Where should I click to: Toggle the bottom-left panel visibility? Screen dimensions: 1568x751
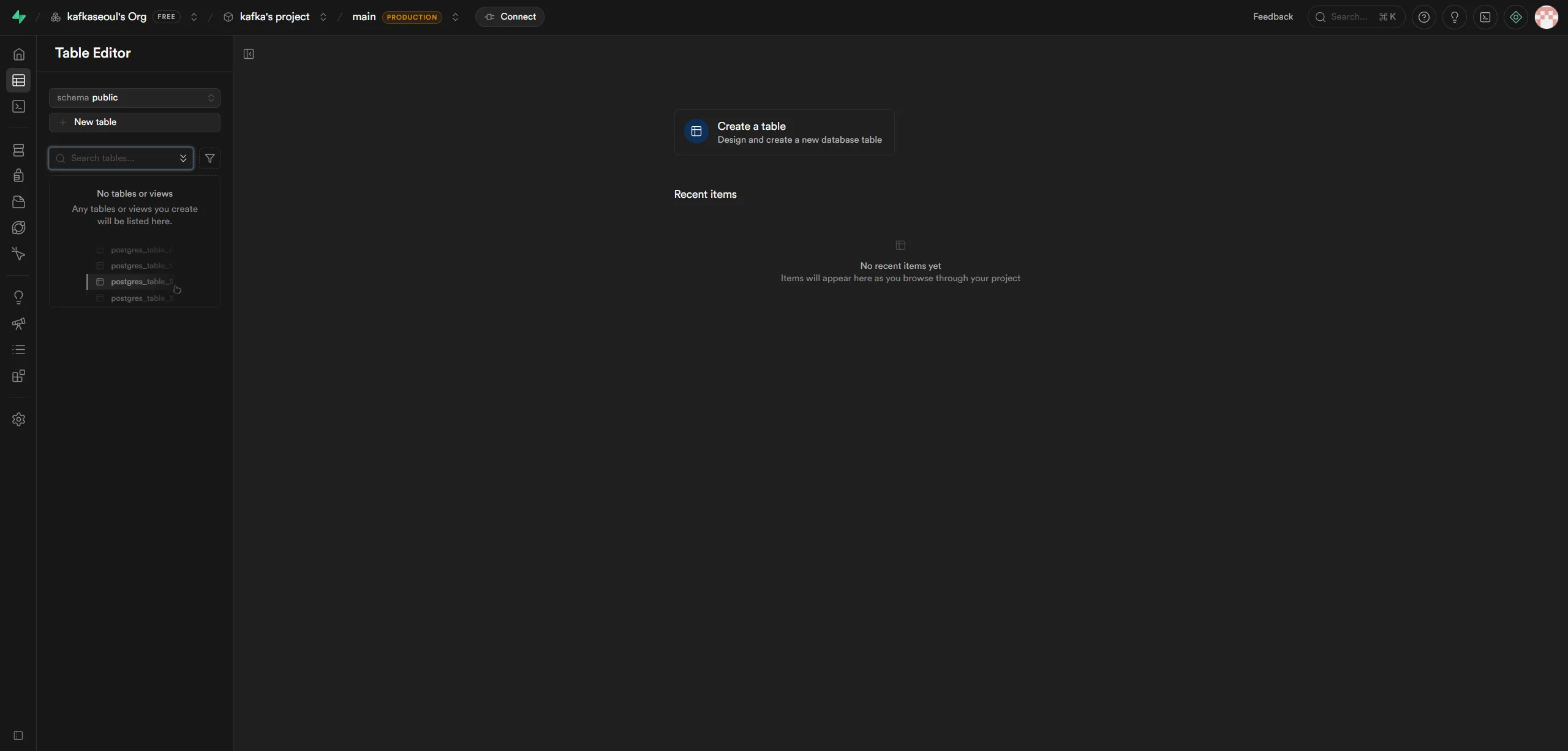coord(18,735)
